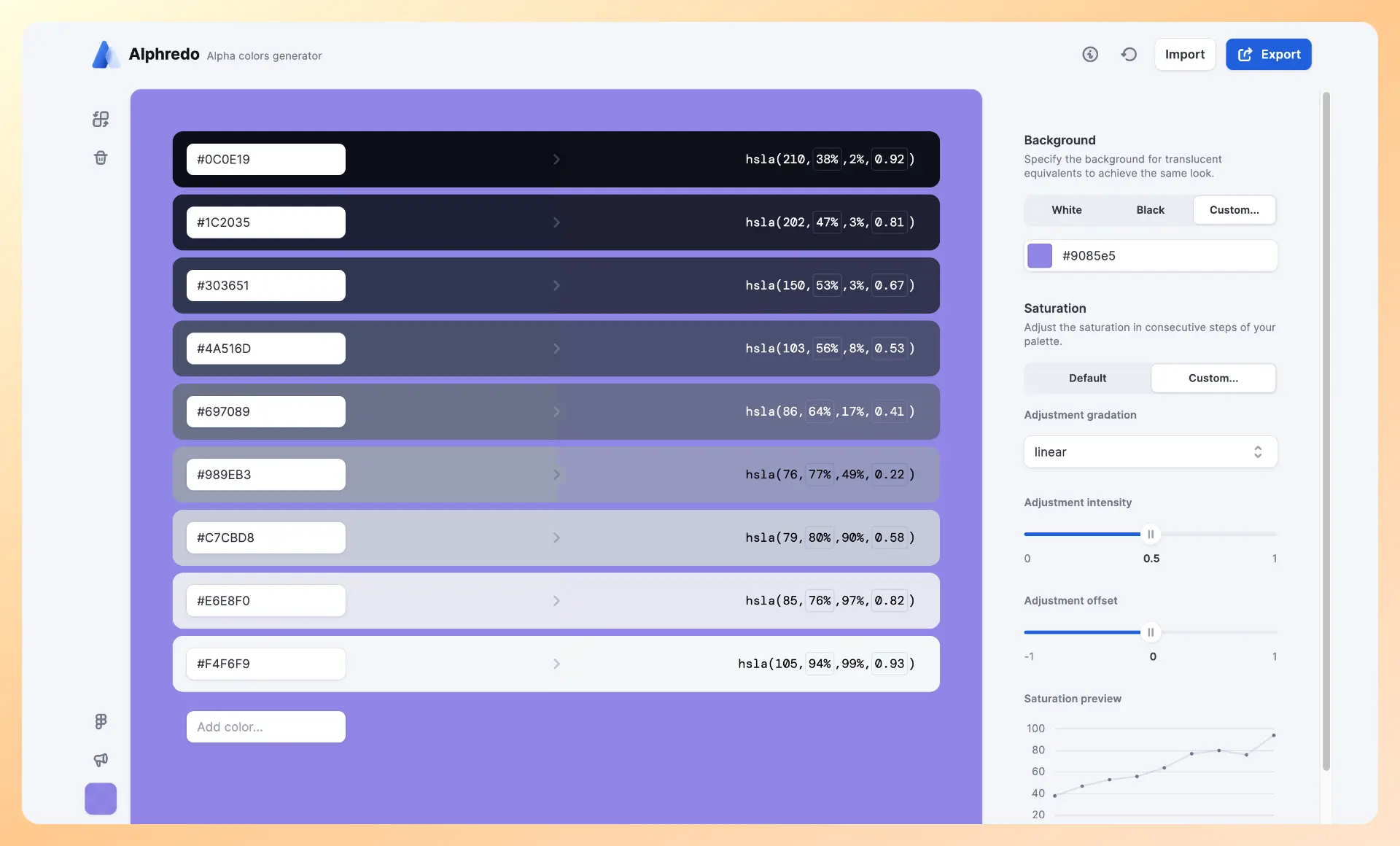Click the info circle icon in header
The height and width of the screenshot is (846, 1400).
tap(1090, 55)
